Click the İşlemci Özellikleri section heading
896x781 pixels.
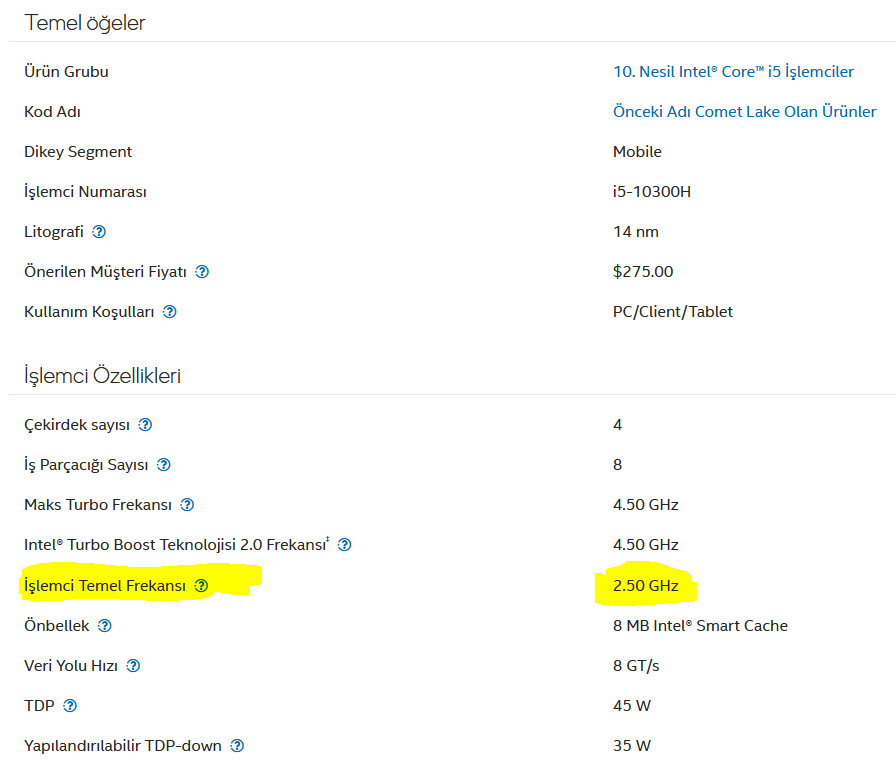point(102,376)
